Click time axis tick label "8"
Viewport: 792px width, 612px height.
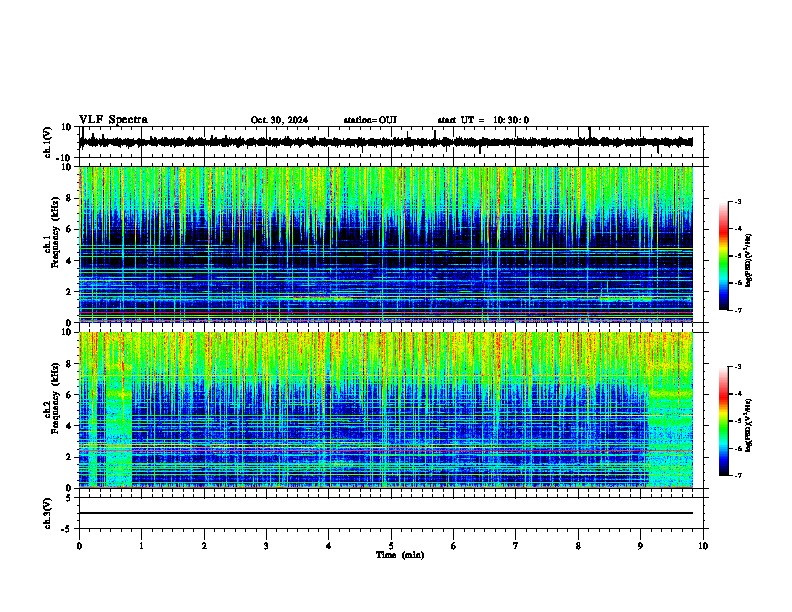click(x=578, y=546)
